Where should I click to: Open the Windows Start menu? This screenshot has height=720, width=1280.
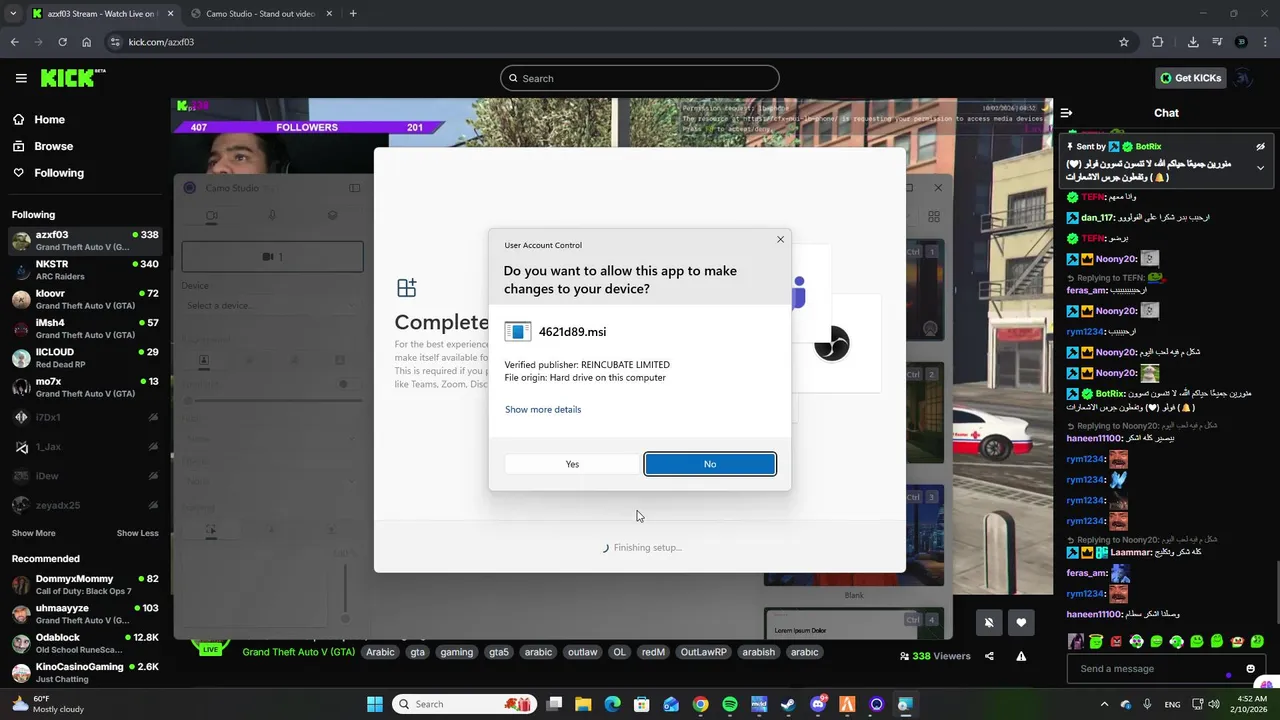tap(375, 704)
